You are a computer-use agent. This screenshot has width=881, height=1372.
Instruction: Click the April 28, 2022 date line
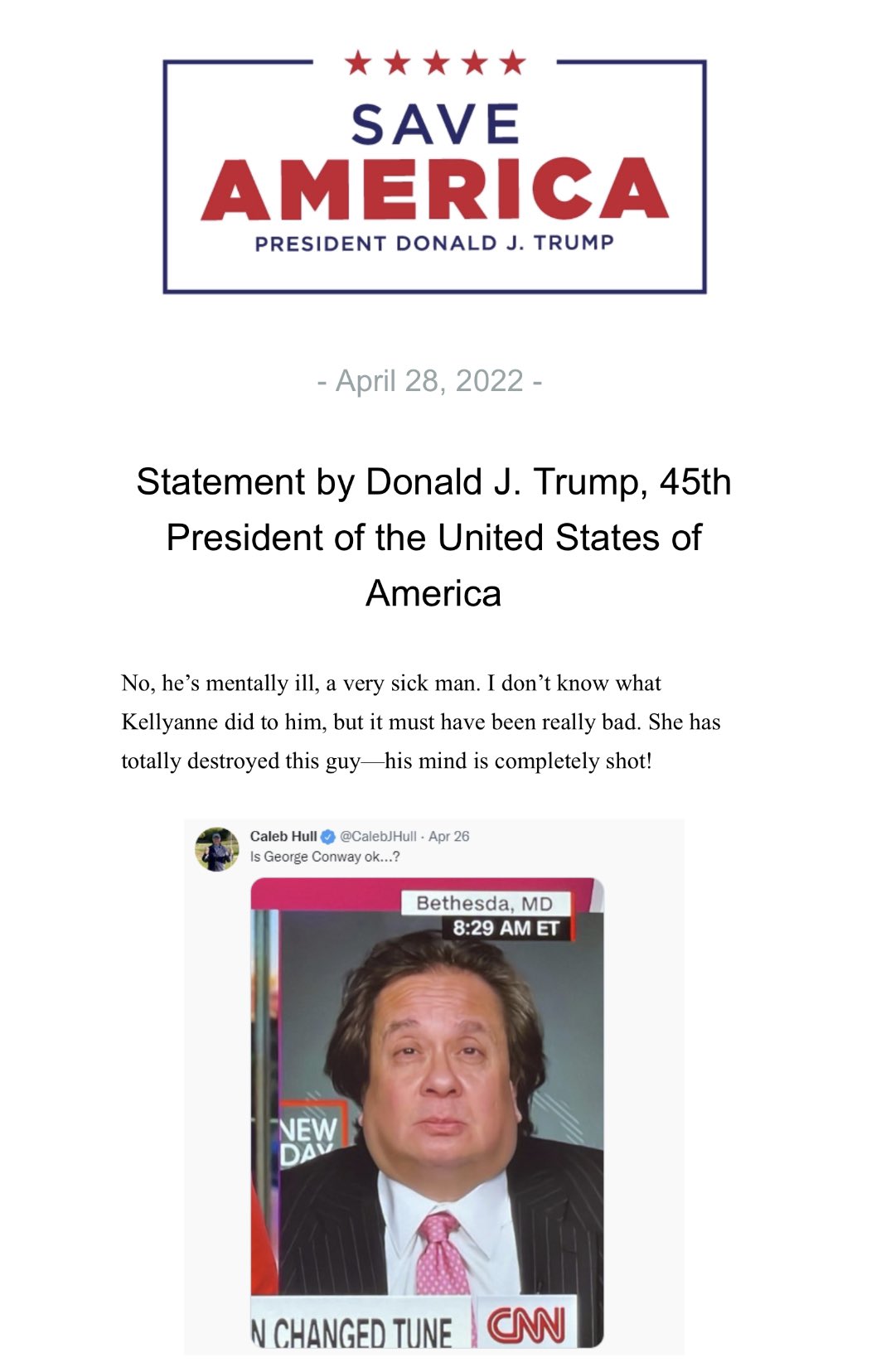pos(430,381)
